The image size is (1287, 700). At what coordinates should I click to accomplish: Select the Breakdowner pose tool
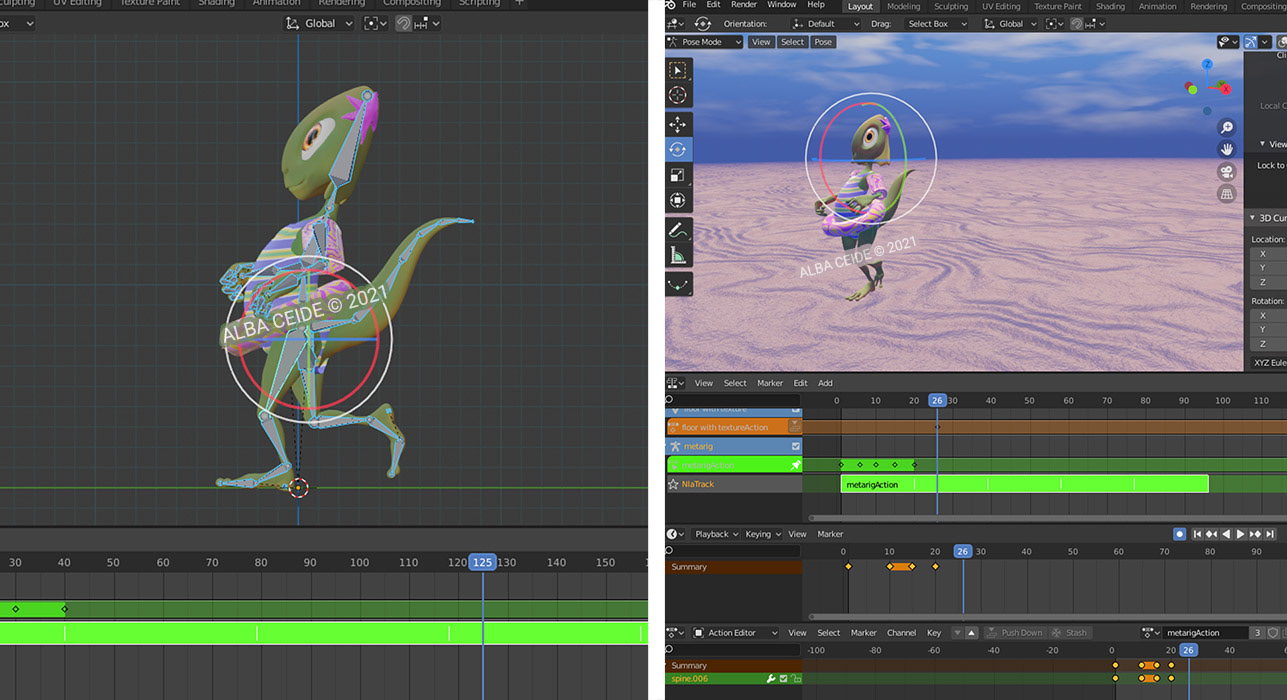coord(678,284)
